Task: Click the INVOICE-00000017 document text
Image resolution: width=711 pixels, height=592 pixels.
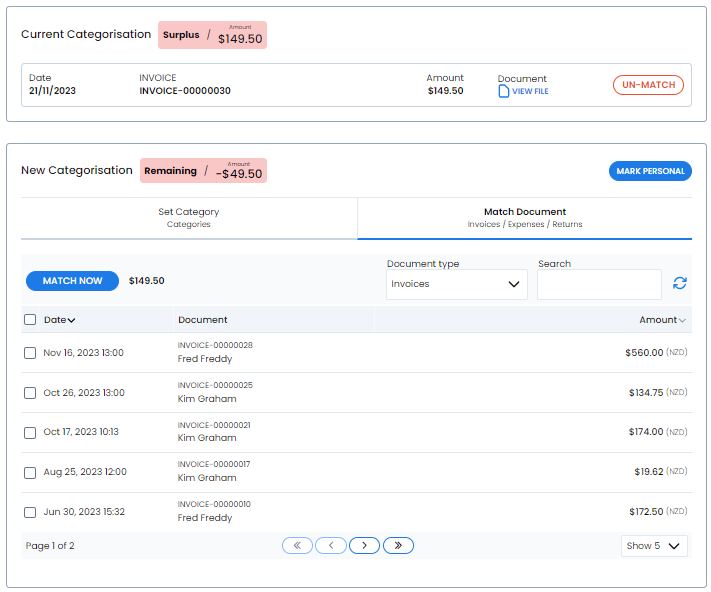Action: click(x=214, y=464)
